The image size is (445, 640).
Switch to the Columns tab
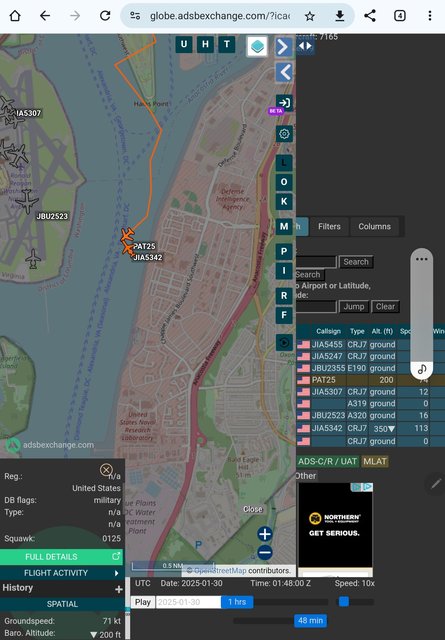coord(374,227)
